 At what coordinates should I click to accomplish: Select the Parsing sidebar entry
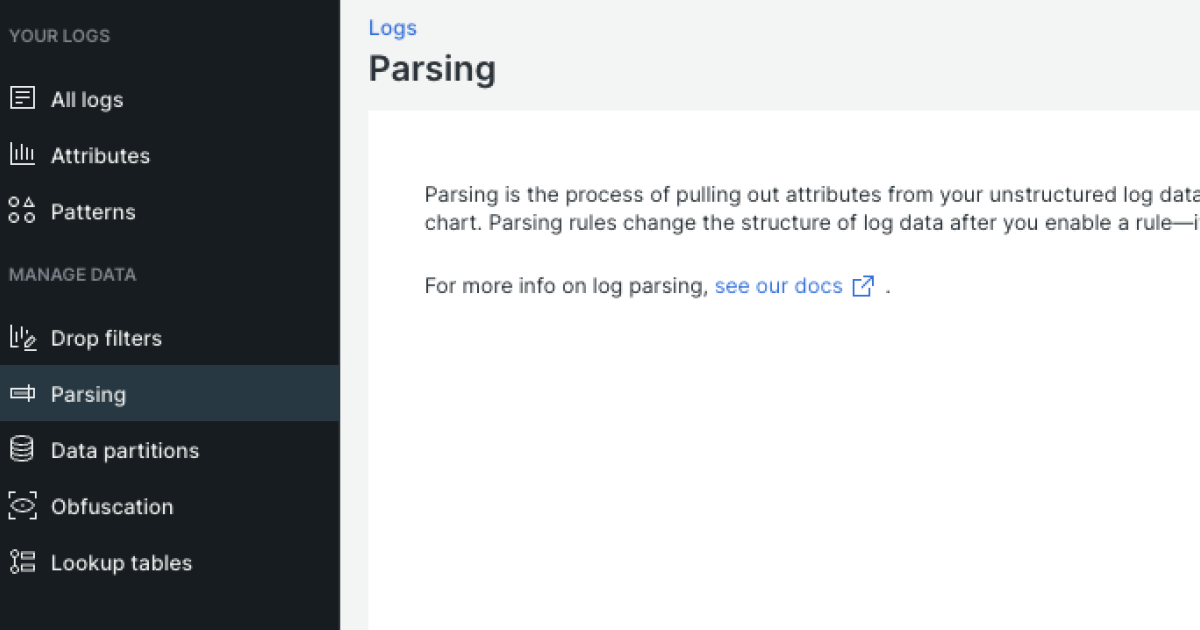pyautogui.click(x=86, y=394)
